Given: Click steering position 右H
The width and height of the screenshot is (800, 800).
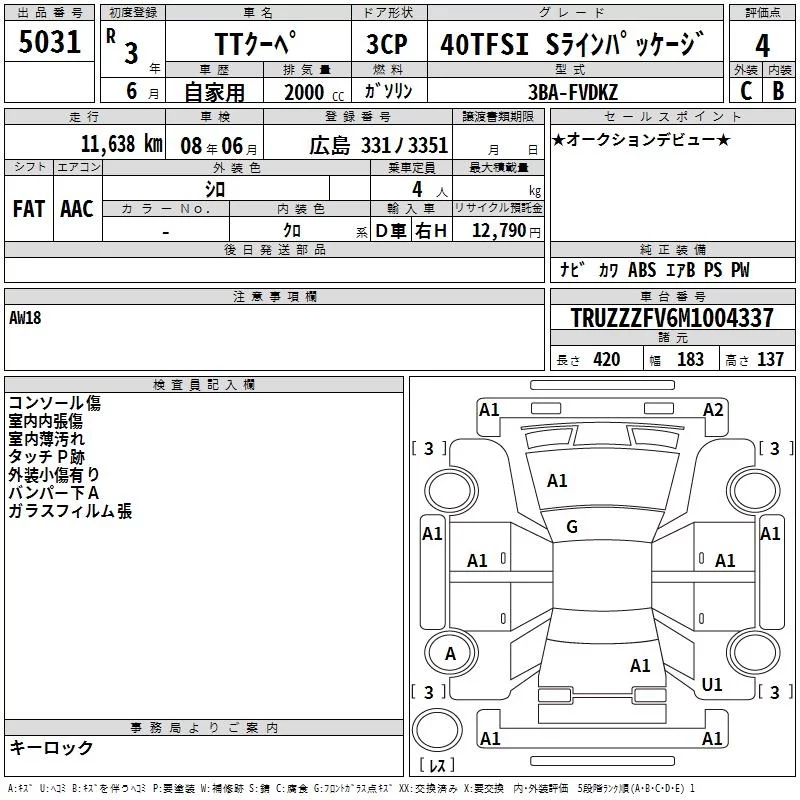Looking at the screenshot, I should [x=431, y=231].
